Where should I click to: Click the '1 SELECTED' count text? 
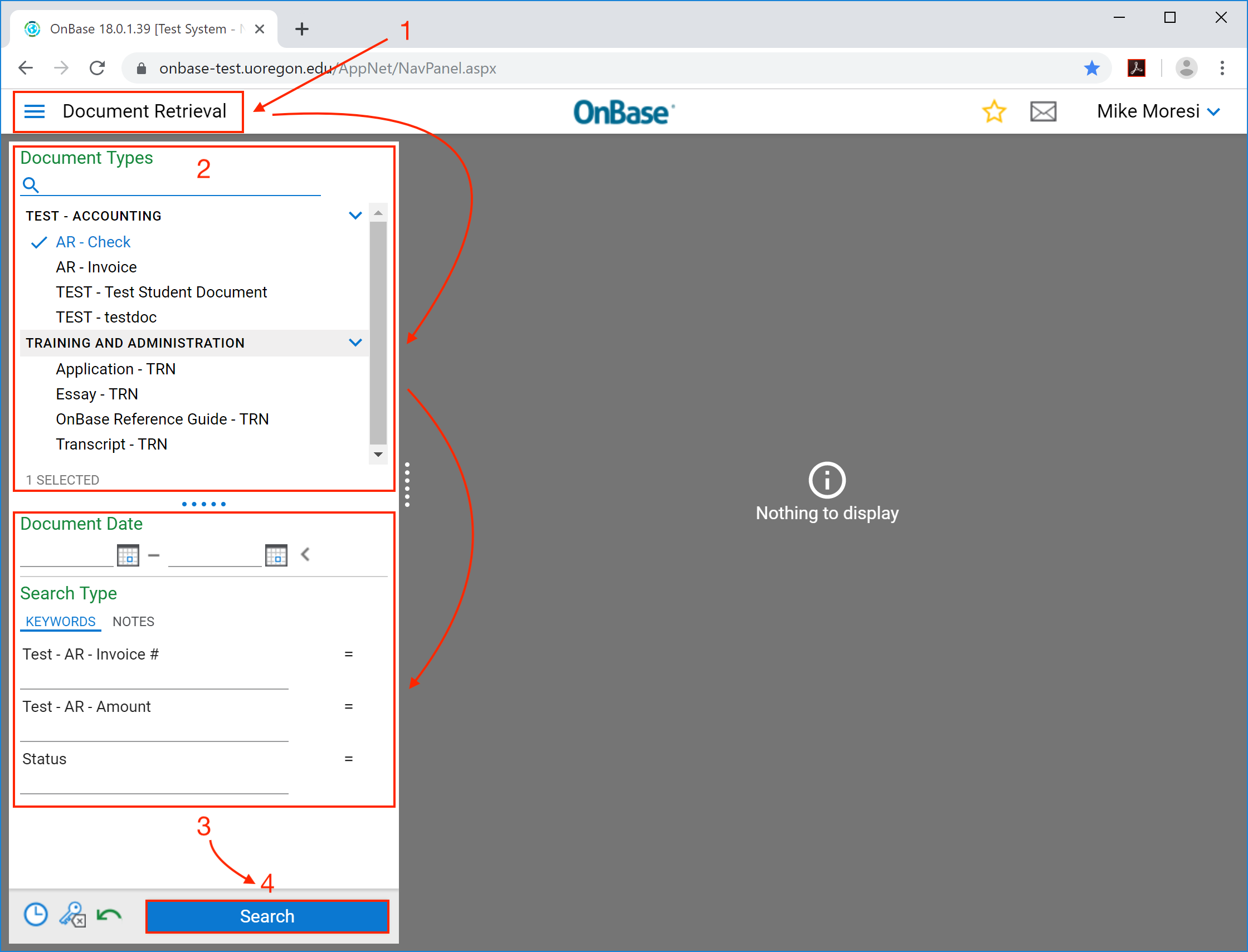tap(62, 480)
